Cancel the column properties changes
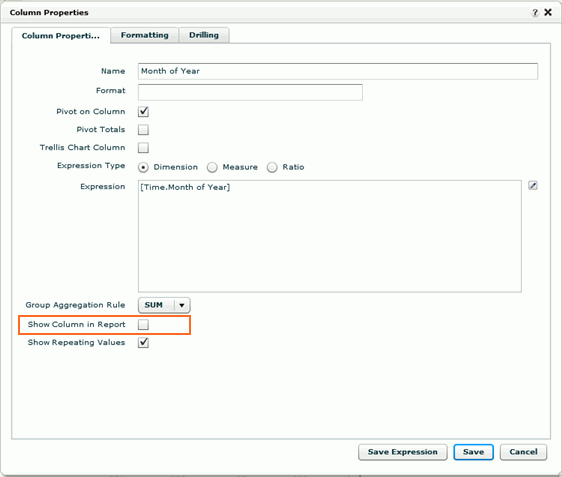The width and height of the screenshot is (562, 477). (523, 452)
